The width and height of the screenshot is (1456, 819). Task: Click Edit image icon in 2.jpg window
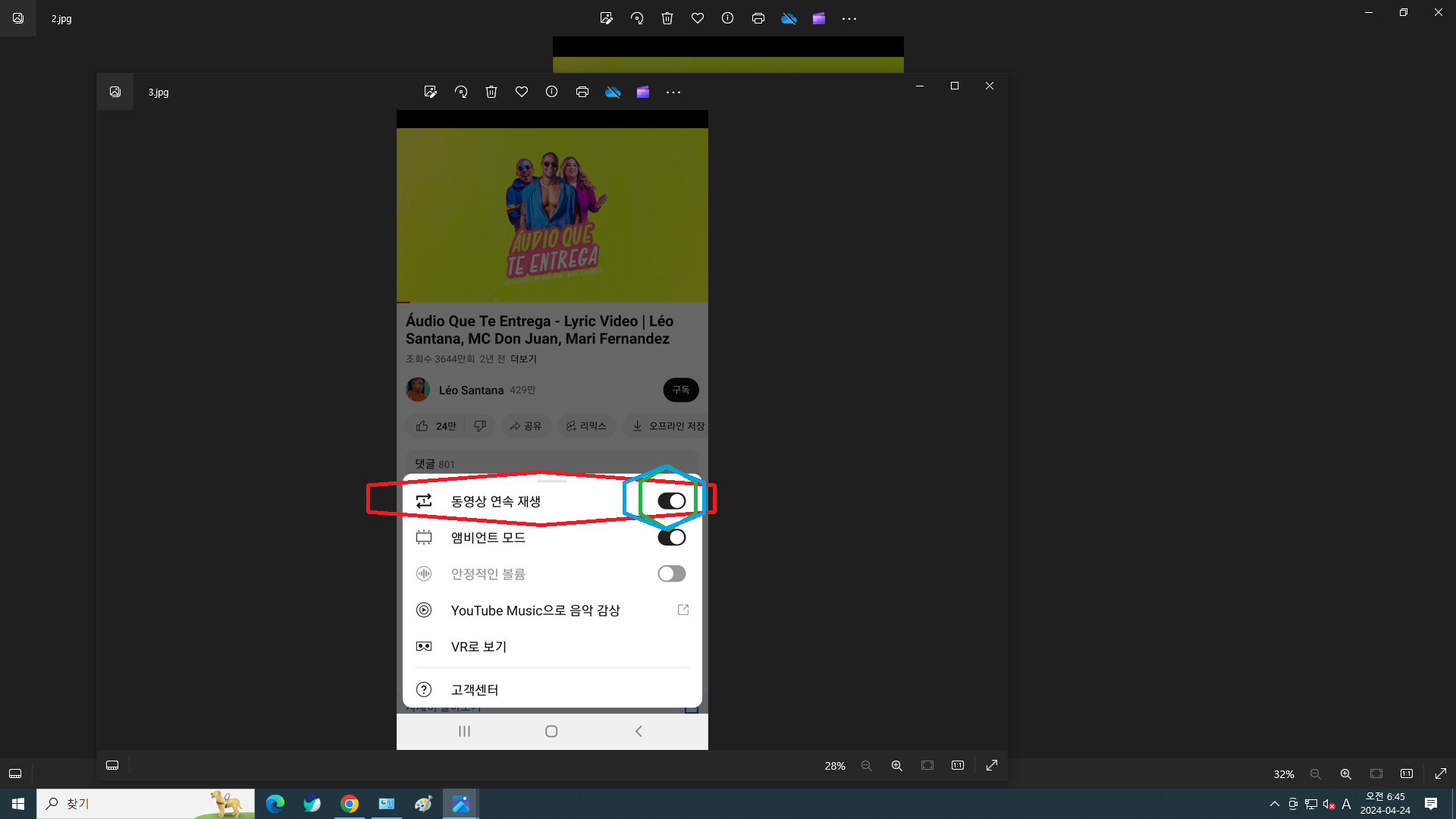[607, 18]
